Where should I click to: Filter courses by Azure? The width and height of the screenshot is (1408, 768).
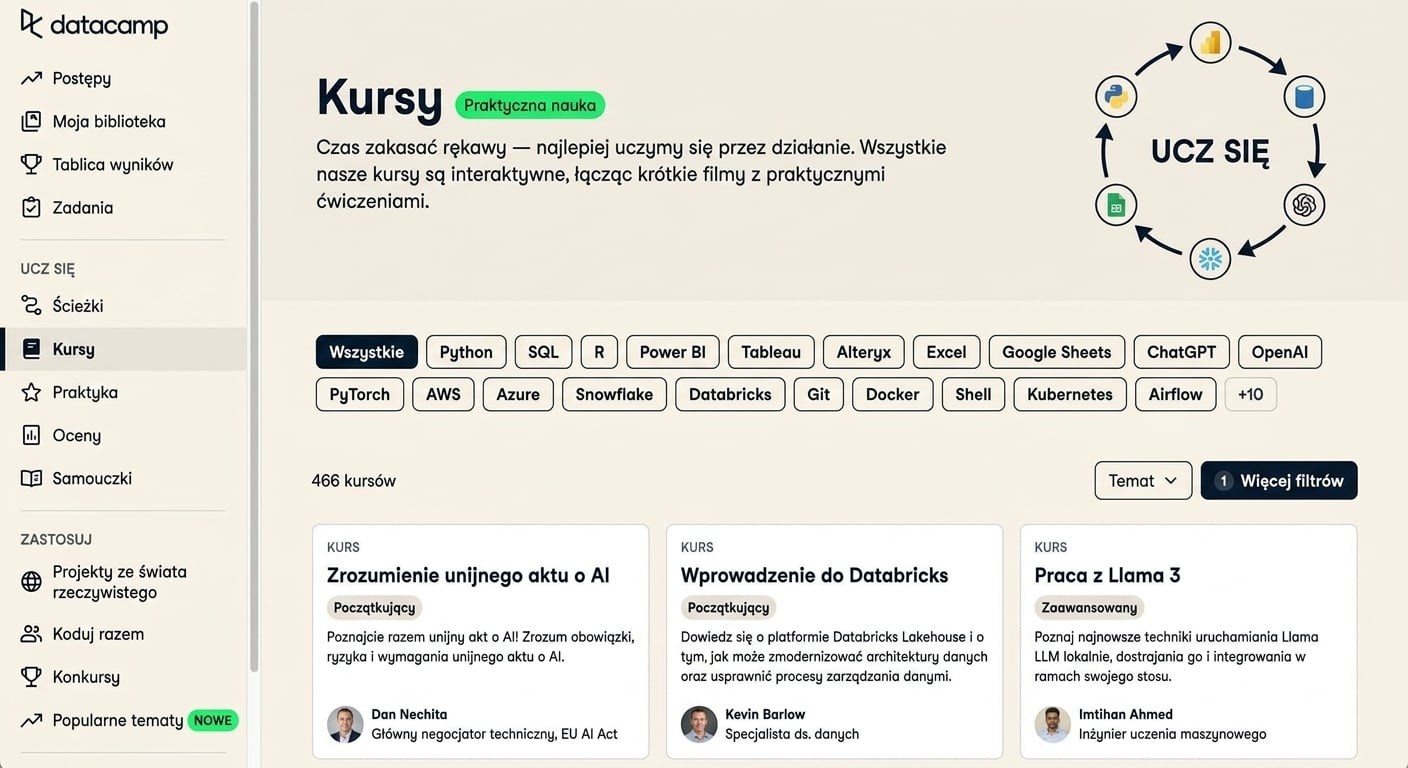pos(518,394)
